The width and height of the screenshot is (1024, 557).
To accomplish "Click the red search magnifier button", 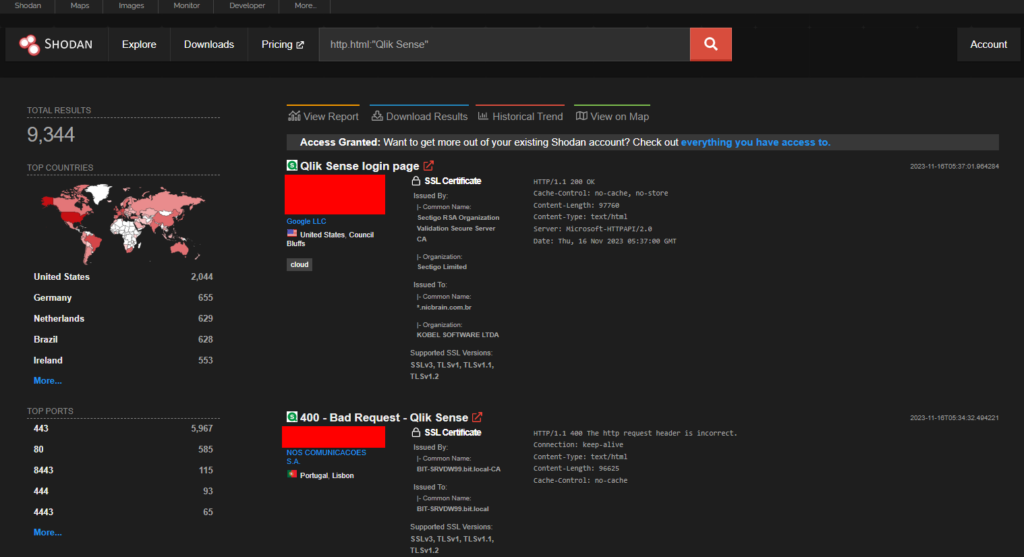I will click(711, 44).
